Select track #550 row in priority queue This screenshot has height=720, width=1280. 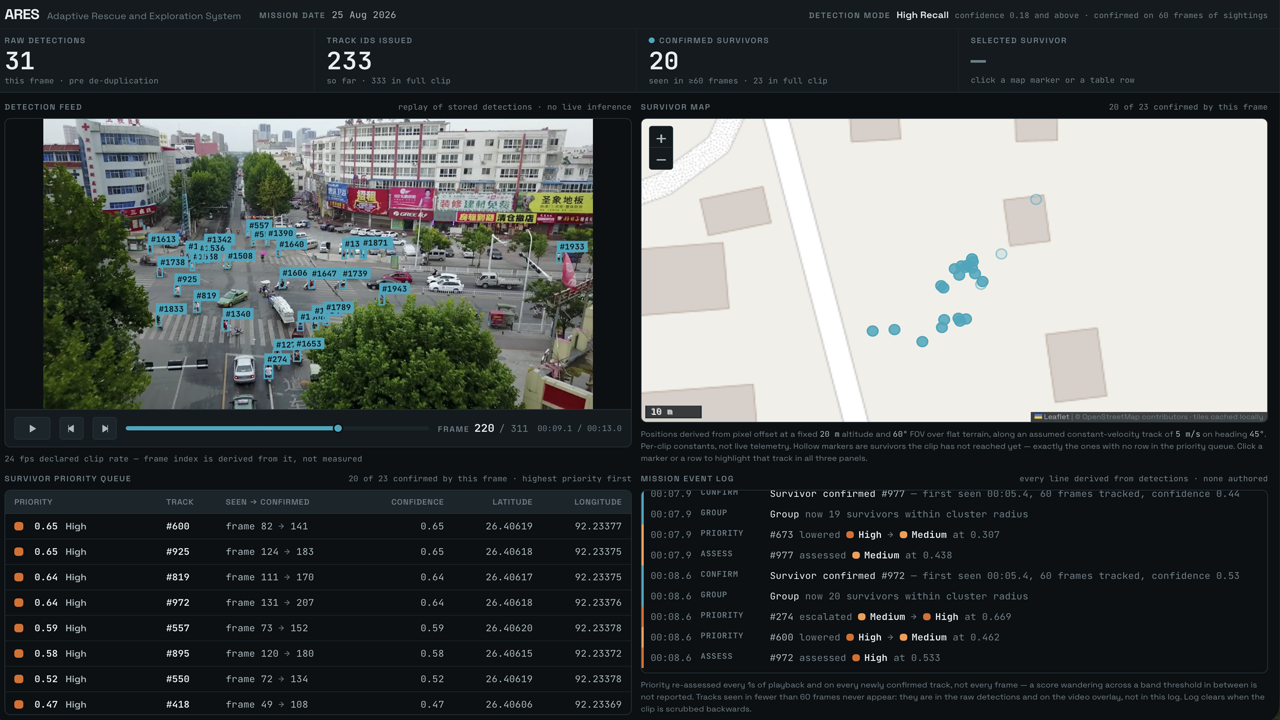[317, 679]
